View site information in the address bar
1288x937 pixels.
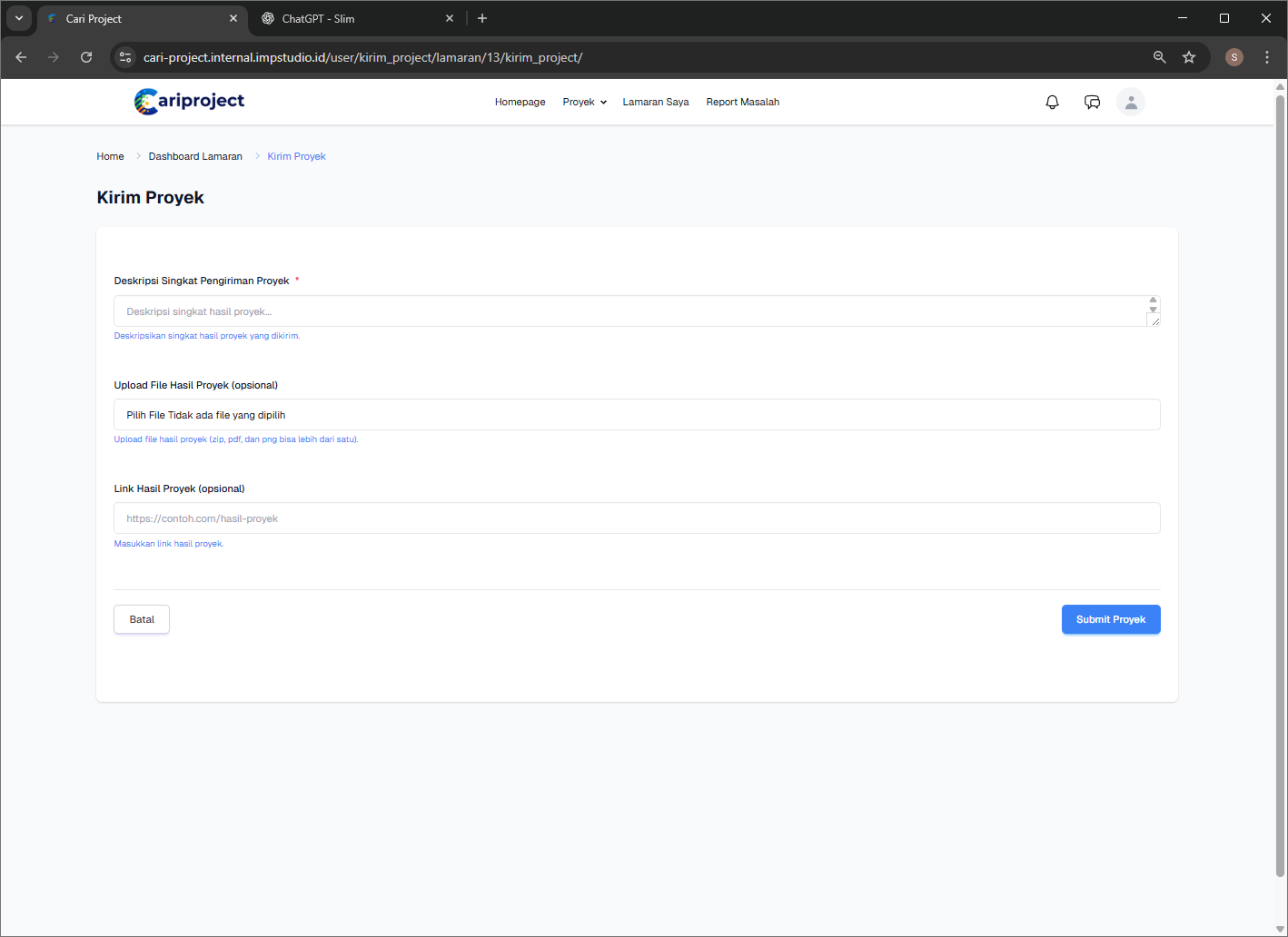pos(125,57)
